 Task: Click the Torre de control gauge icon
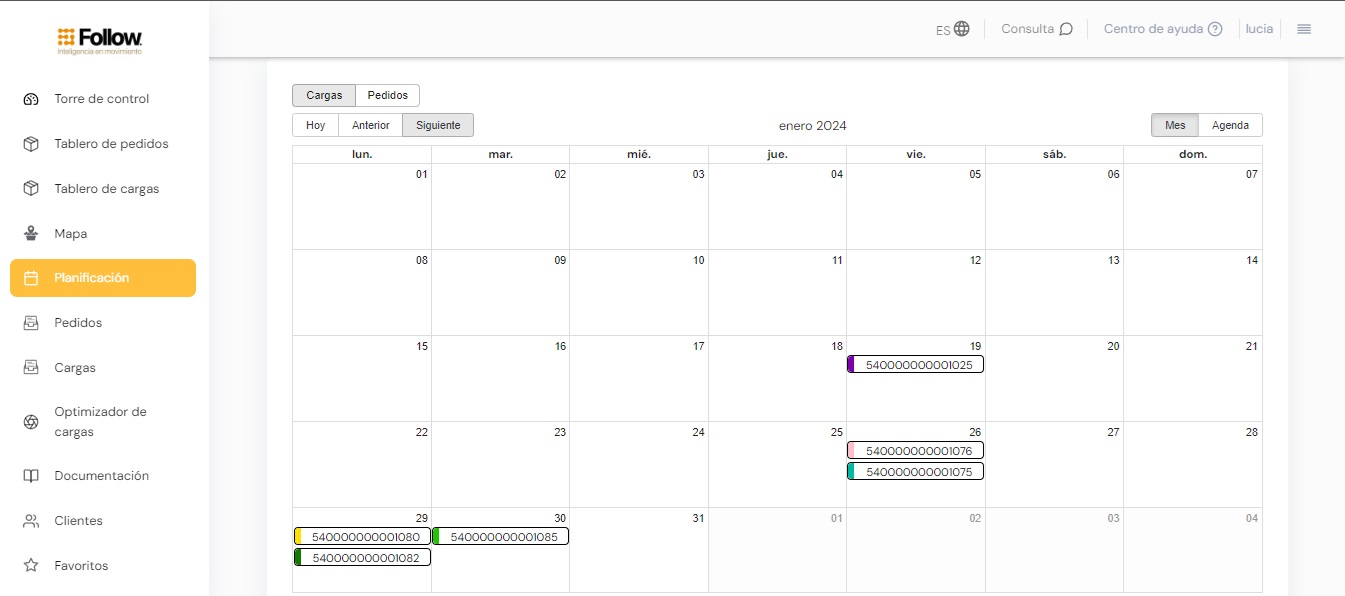coord(31,99)
